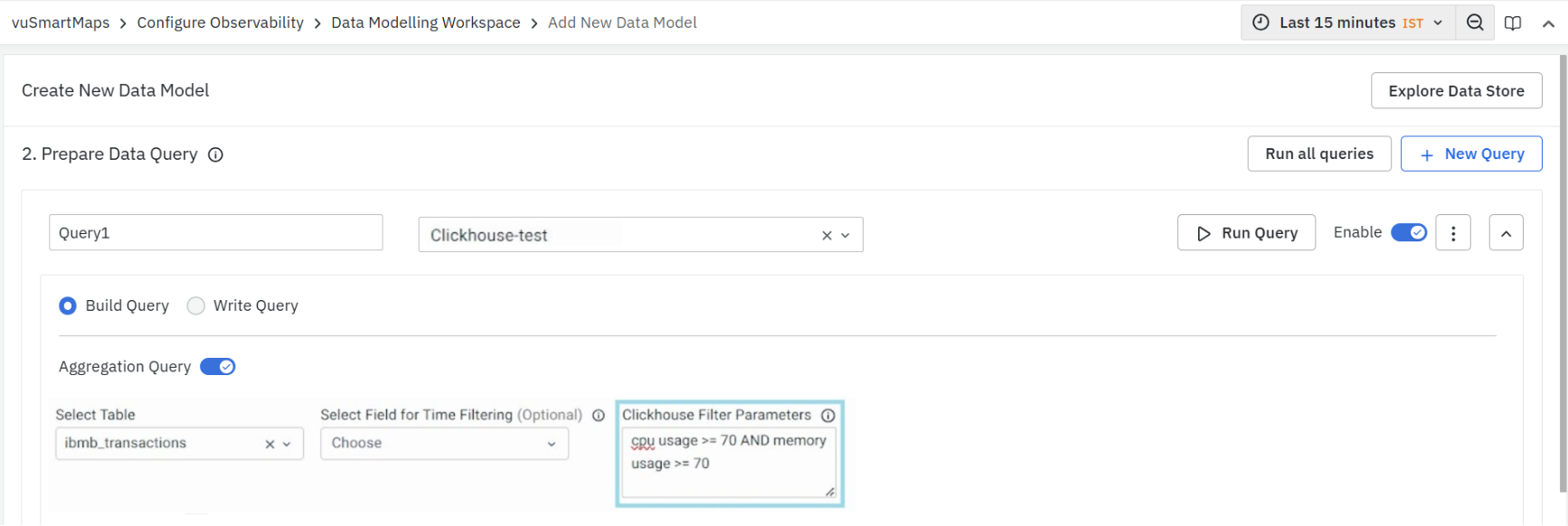
Task: Click info icon beside Time Filtering field
Action: coord(598,416)
